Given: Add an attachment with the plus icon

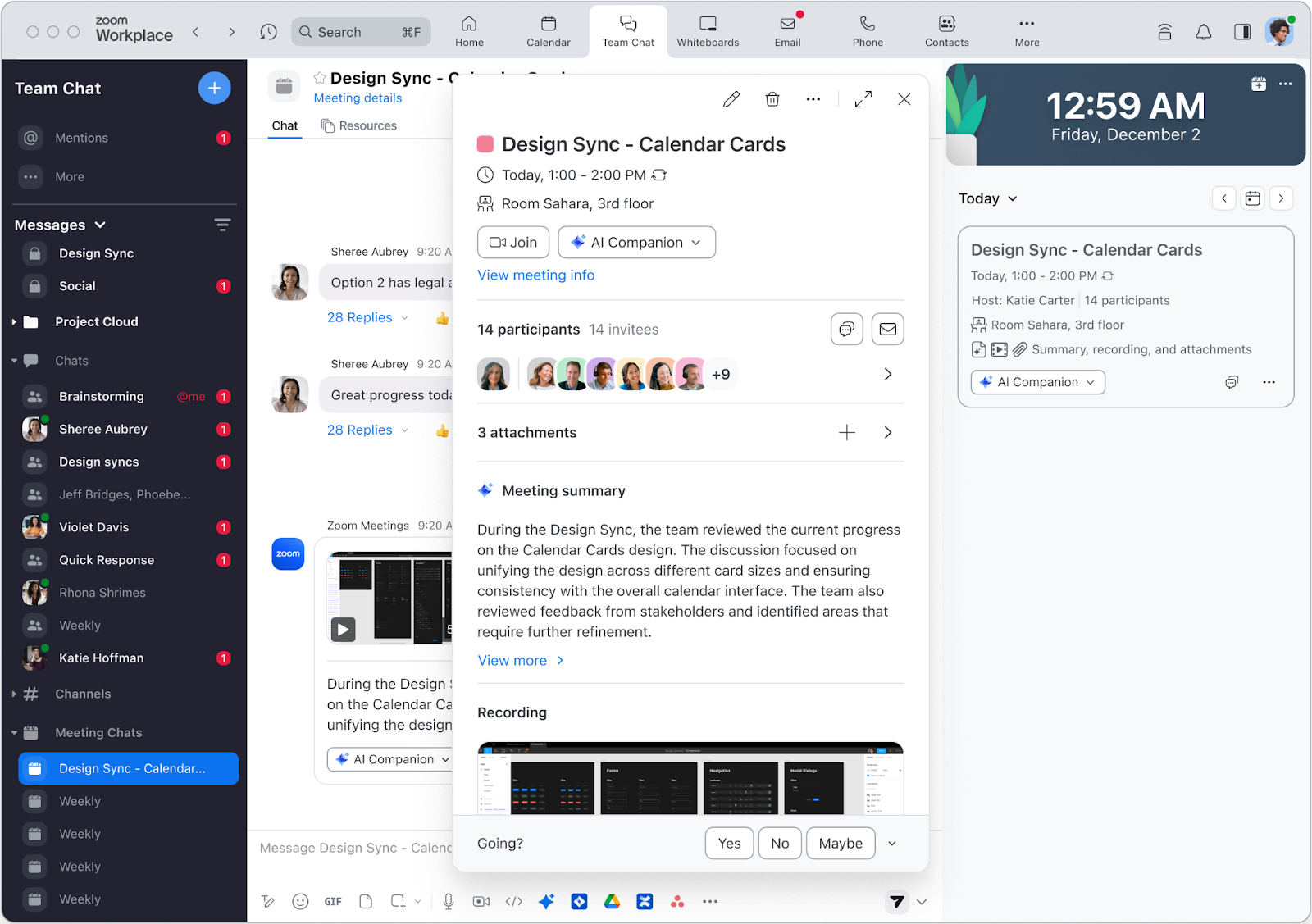Looking at the screenshot, I should click(x=847, y=432).
